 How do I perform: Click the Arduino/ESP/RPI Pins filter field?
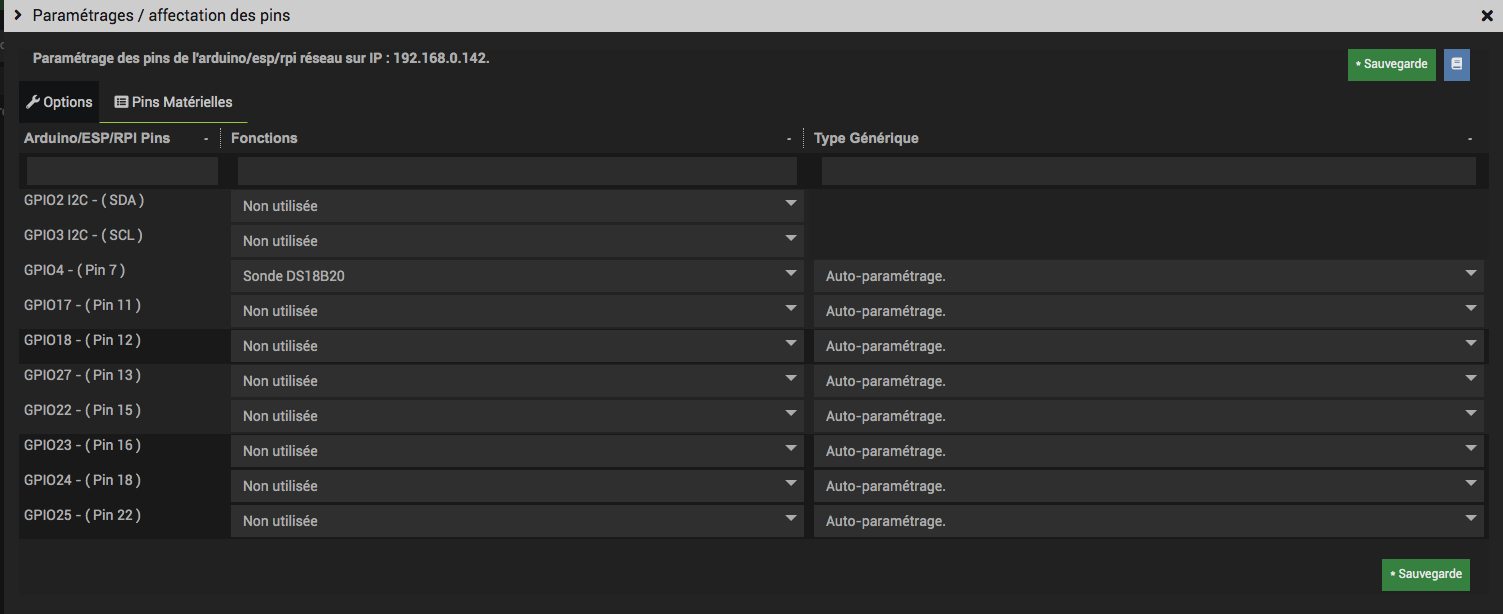point(122,171)
